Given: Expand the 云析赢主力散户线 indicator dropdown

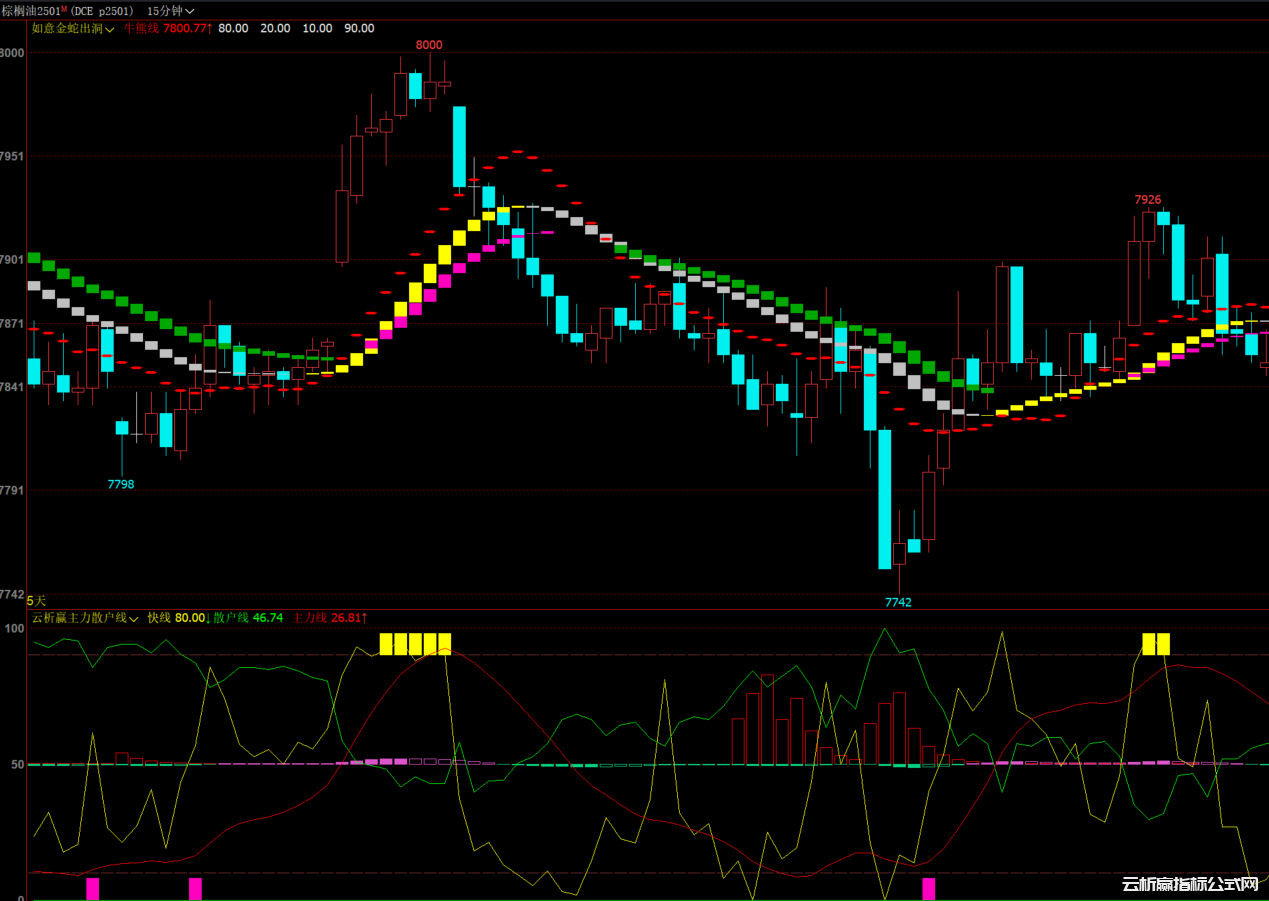Looking at the screenshot, I should coord(85,618).
